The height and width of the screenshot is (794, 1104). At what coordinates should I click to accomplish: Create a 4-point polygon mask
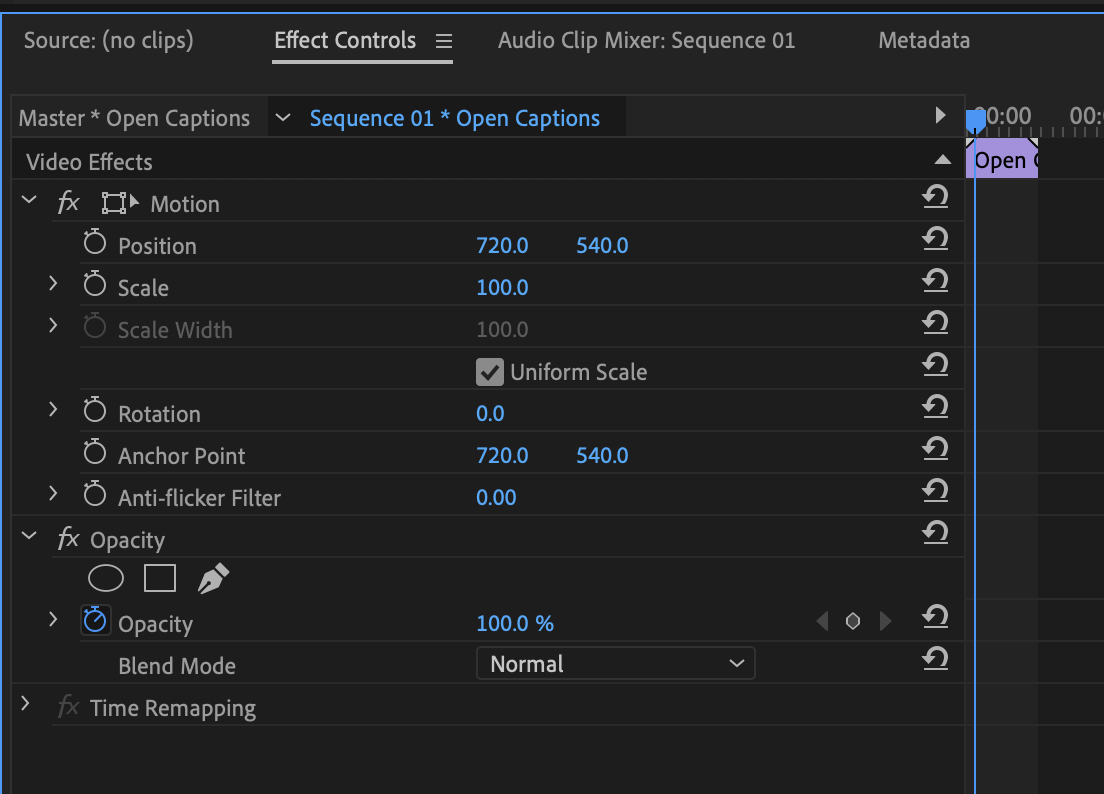160,579
